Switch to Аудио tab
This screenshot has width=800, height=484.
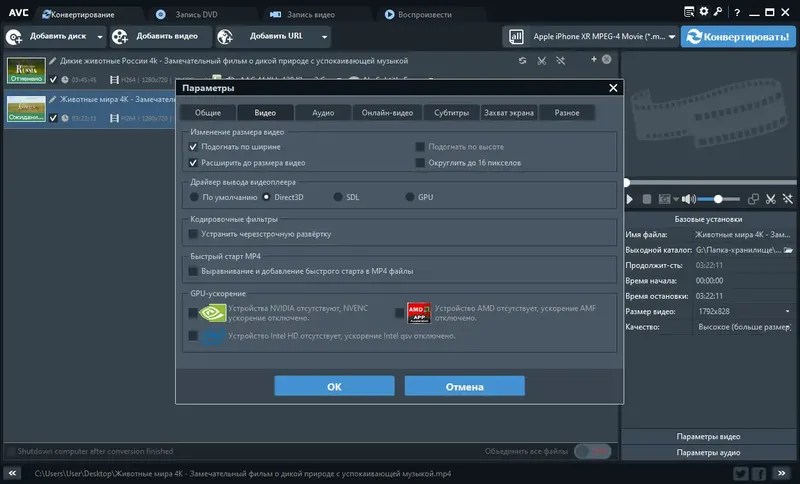[323, 113]
